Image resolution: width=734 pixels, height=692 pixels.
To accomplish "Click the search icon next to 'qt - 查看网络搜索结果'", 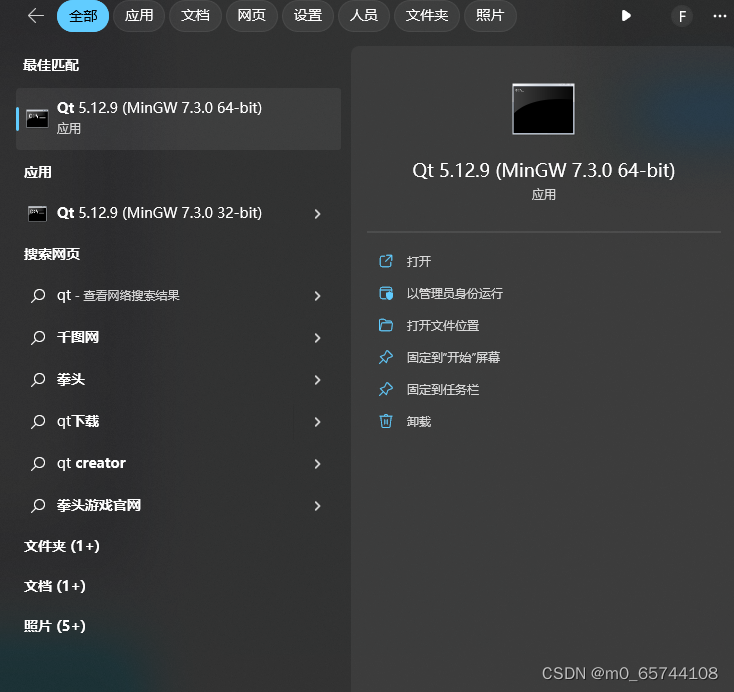I will tap(38, 295).
